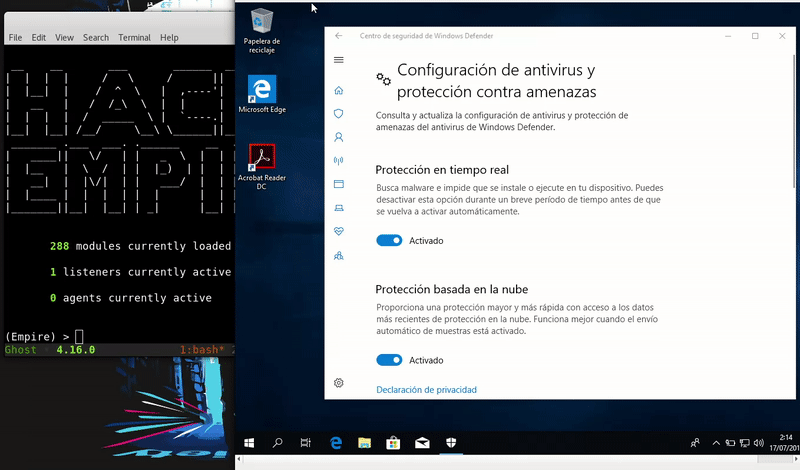Close the Windows Defender window

[x=782, y=36]
